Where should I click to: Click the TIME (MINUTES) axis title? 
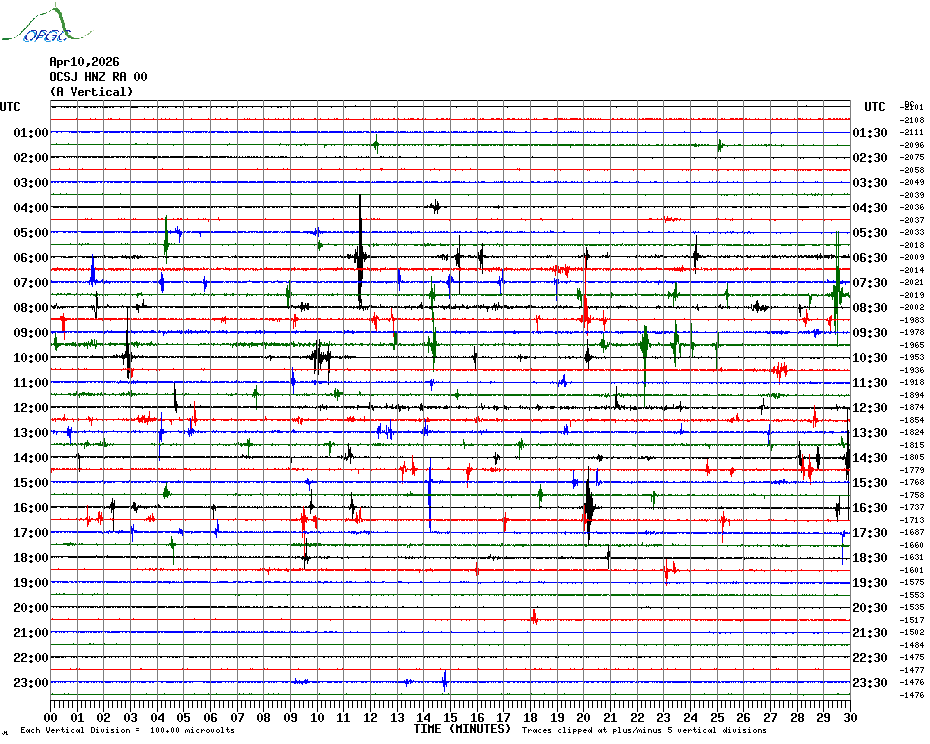[462, 729]
